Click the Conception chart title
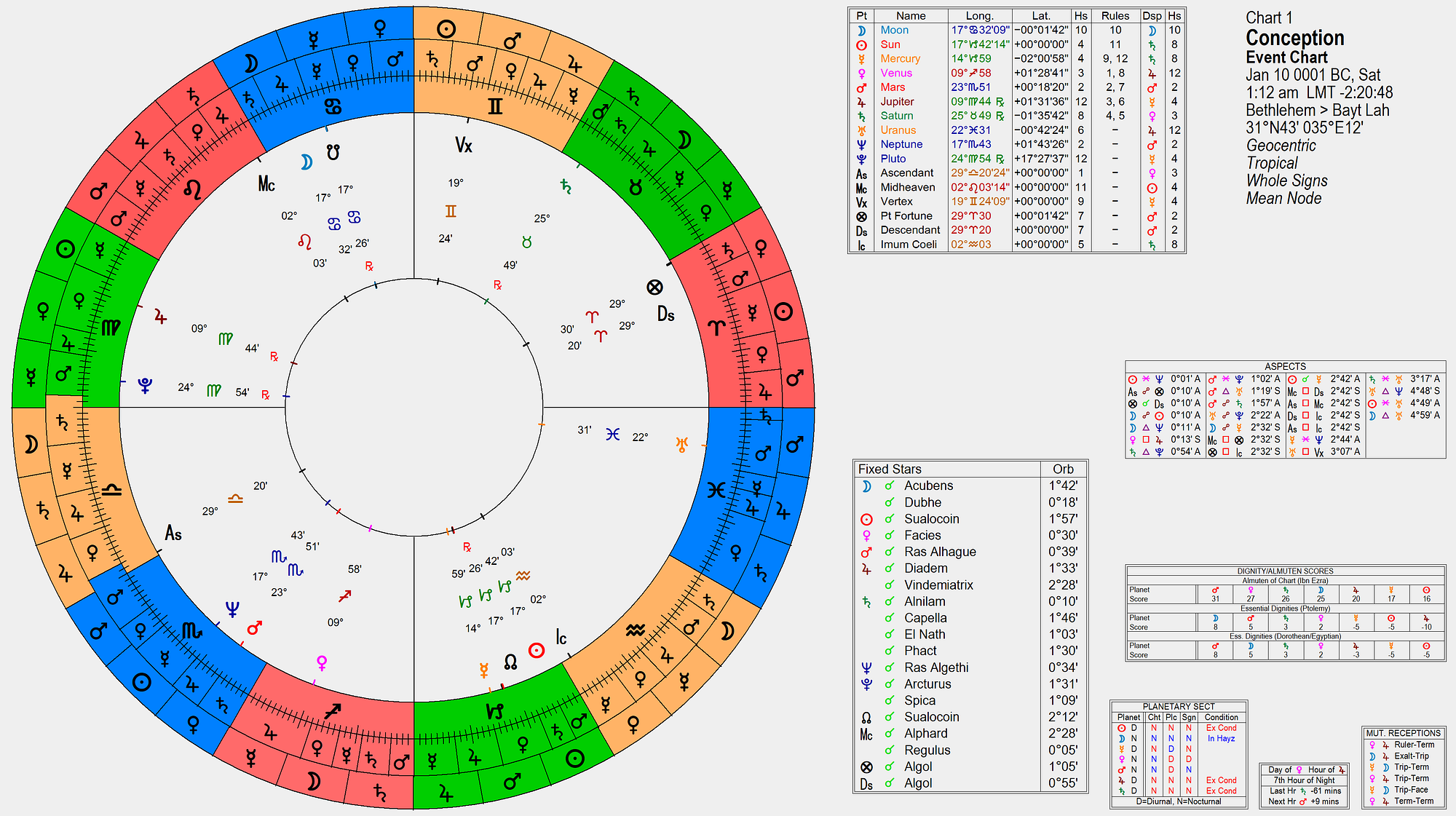The height and width of the screenshot is (816, 1456). pyautogui.click(x=1294, y=38)
